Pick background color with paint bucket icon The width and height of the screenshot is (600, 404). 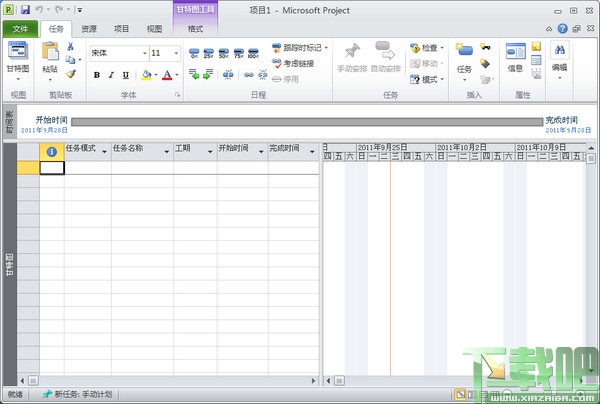147,75
